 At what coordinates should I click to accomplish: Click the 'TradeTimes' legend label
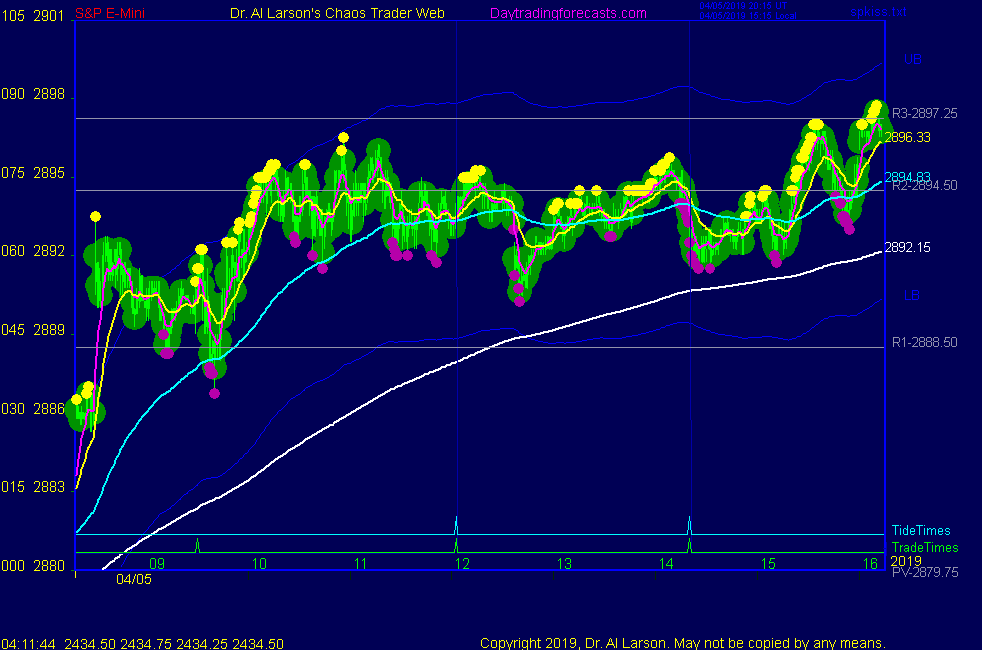pos(924,547)
